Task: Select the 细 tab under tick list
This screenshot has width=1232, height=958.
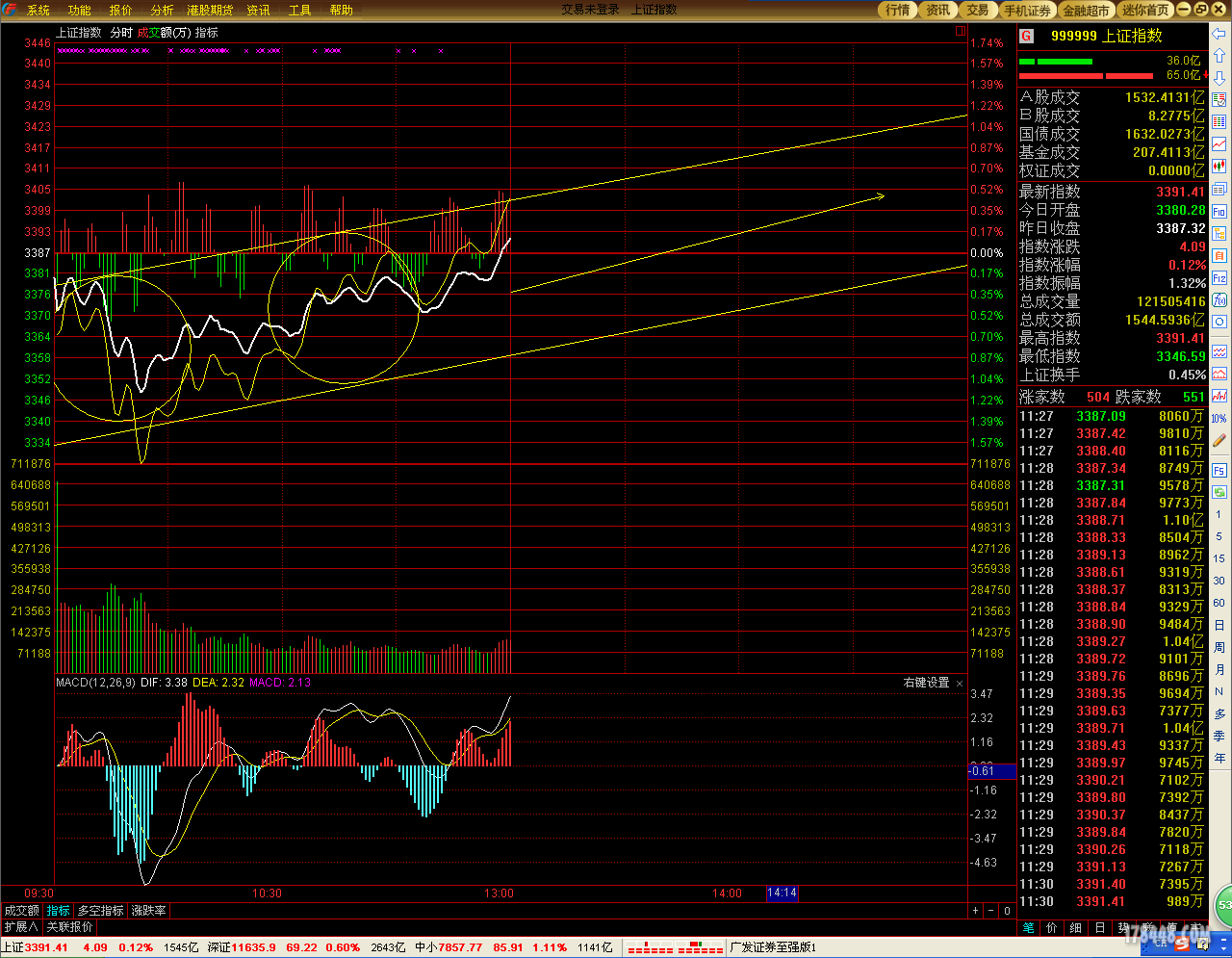Action: (x=1075, y=927)
